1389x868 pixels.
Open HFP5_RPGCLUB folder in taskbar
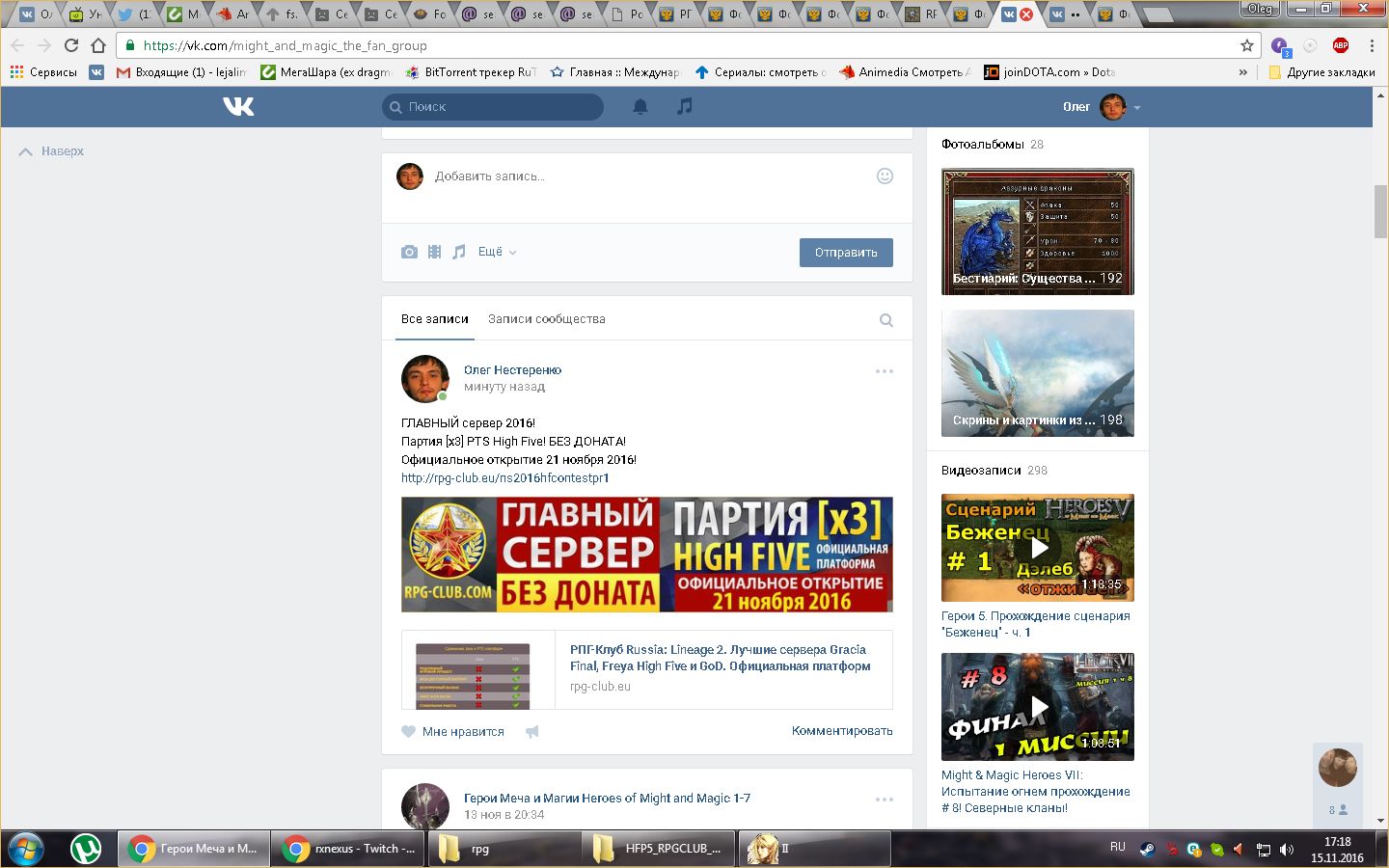660,849
